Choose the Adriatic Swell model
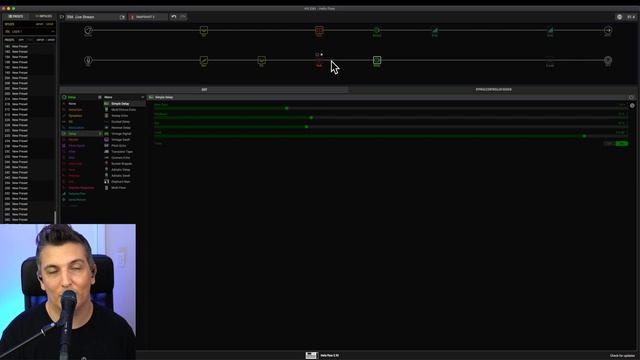 (x=121, y=176)
